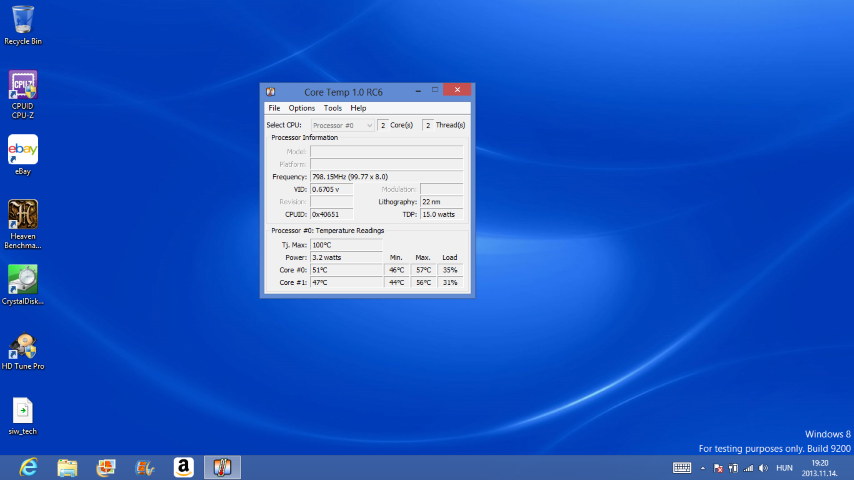The width and height of the screenshot is (854, 480).
Task: Click the Frequency value field
Action: pos(386,177)
